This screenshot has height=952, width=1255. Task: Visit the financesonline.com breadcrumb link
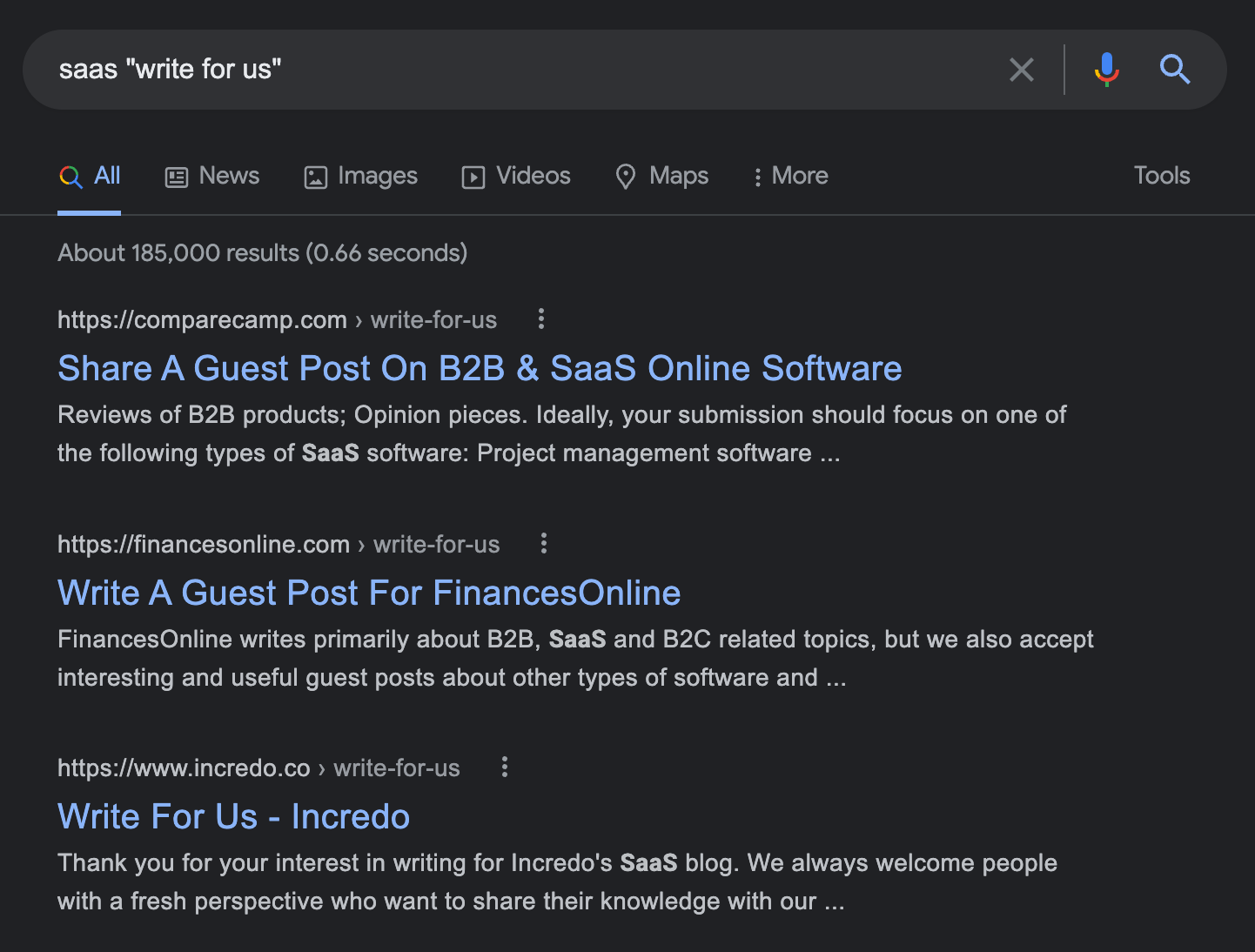203,544
